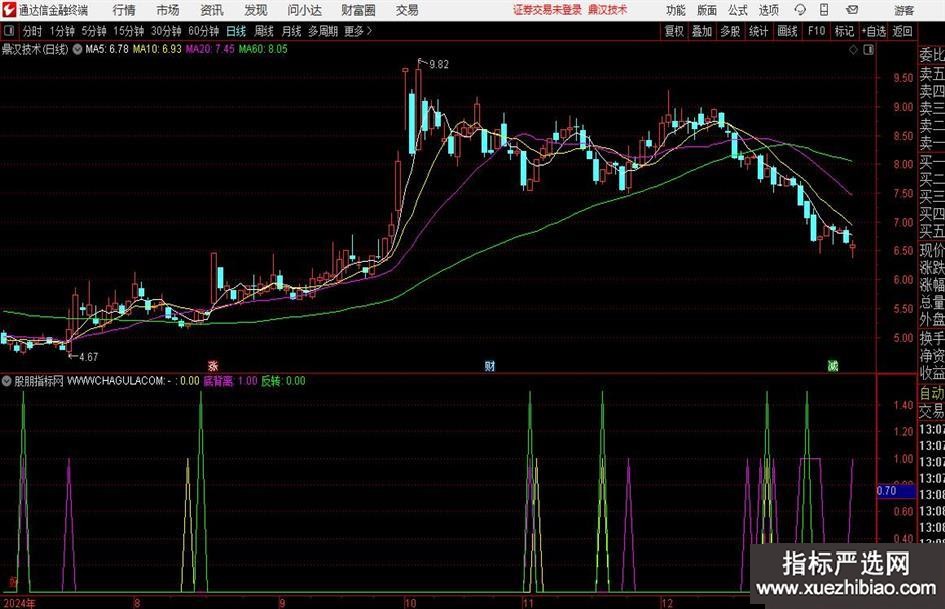Click the 统计 statistics toolbar button
945x609 pixels.
(x=758, y=31)
